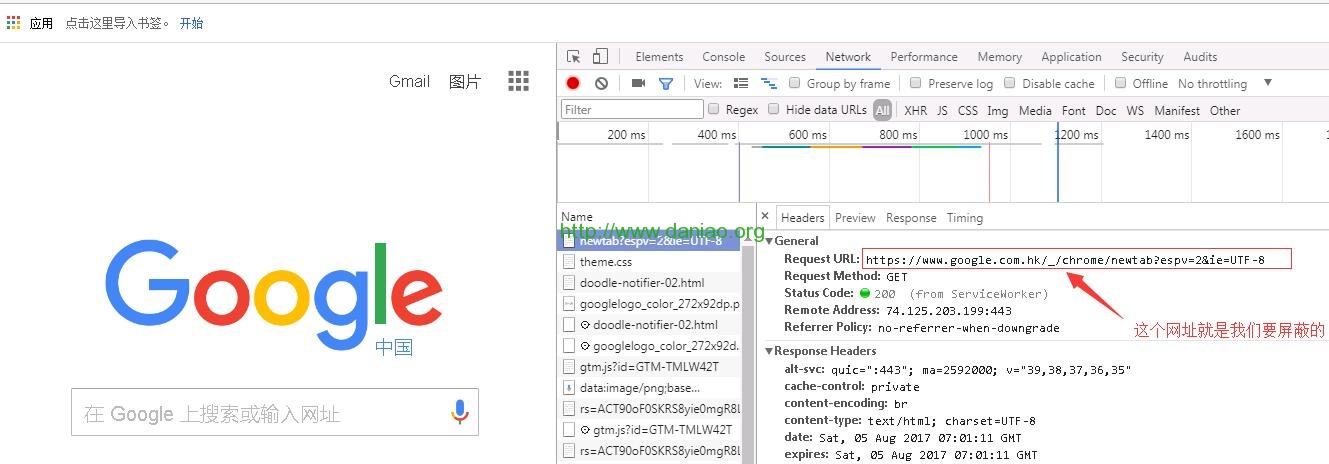
Task: Select the All request type filter
Action: point(882,110)
